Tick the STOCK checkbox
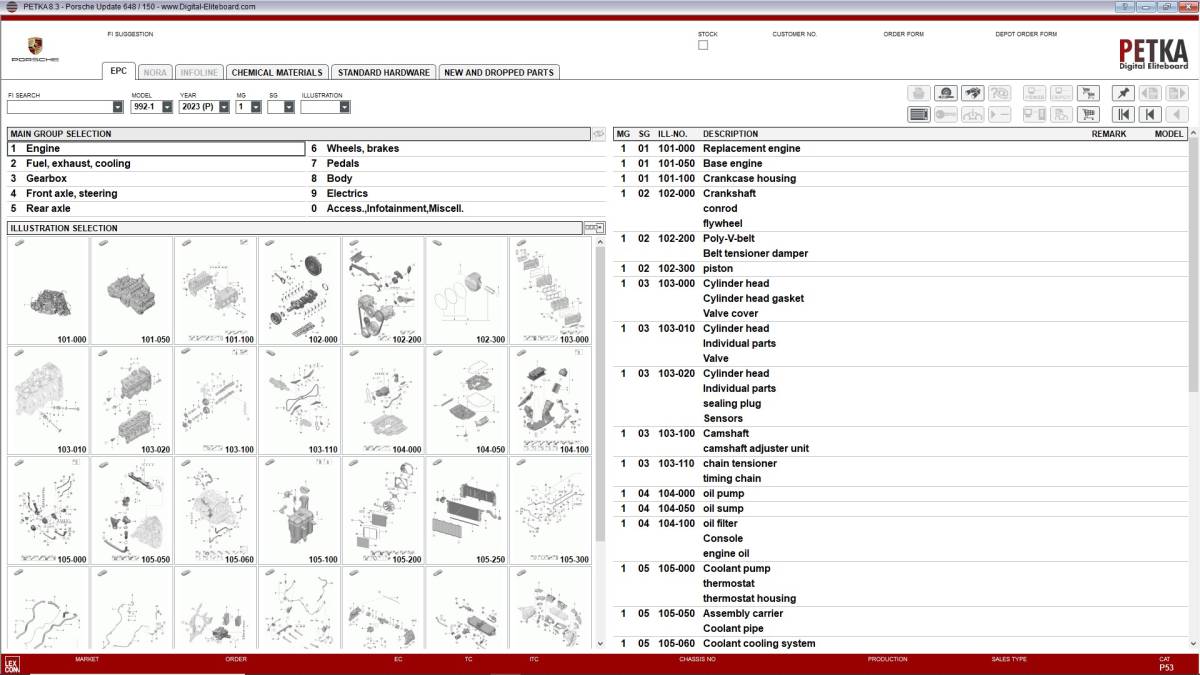 click(x=703, y=45)
